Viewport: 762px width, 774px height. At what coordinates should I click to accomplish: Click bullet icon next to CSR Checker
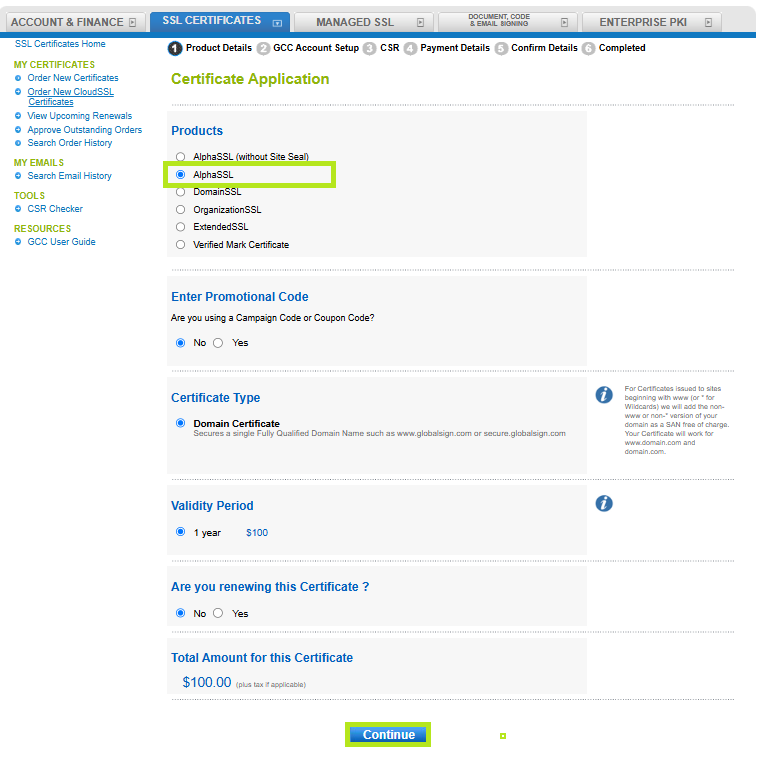[18, 209]
